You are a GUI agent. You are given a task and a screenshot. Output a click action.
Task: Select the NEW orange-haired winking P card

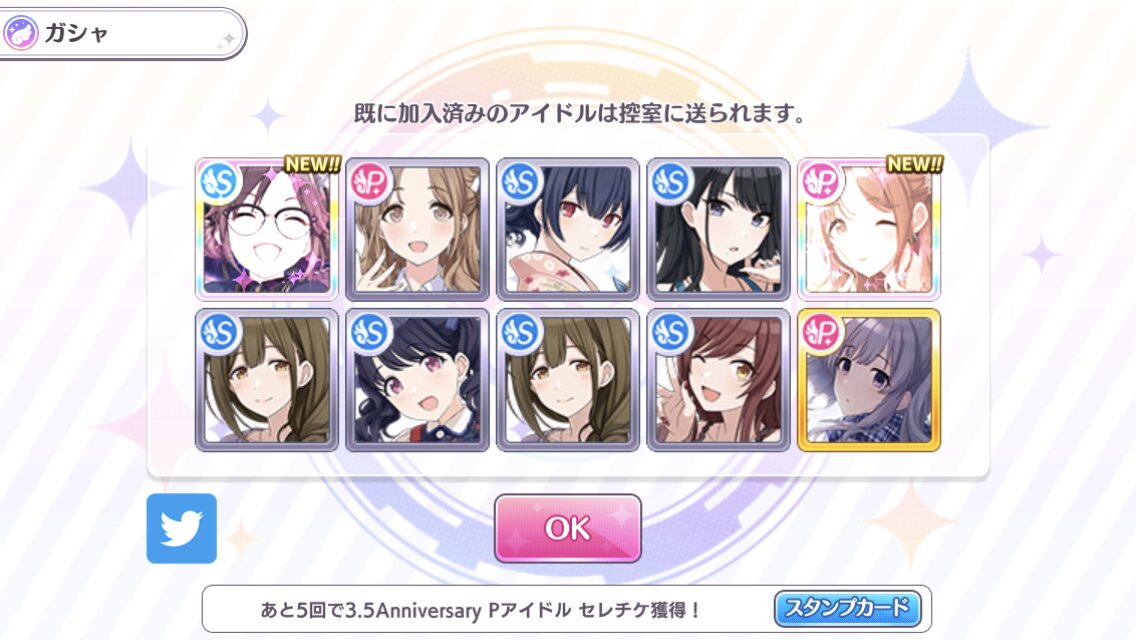click(869, 229)
